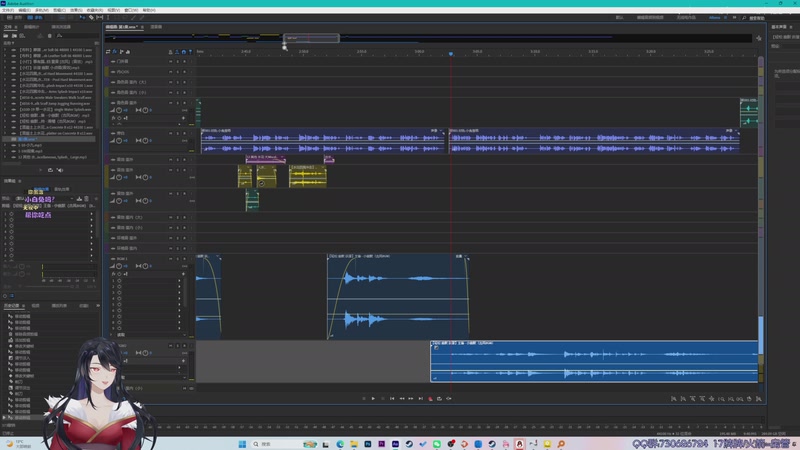Adjust the BGM 1 track volume knob
This screenshot has height=450, width=800.
point(118,266)
